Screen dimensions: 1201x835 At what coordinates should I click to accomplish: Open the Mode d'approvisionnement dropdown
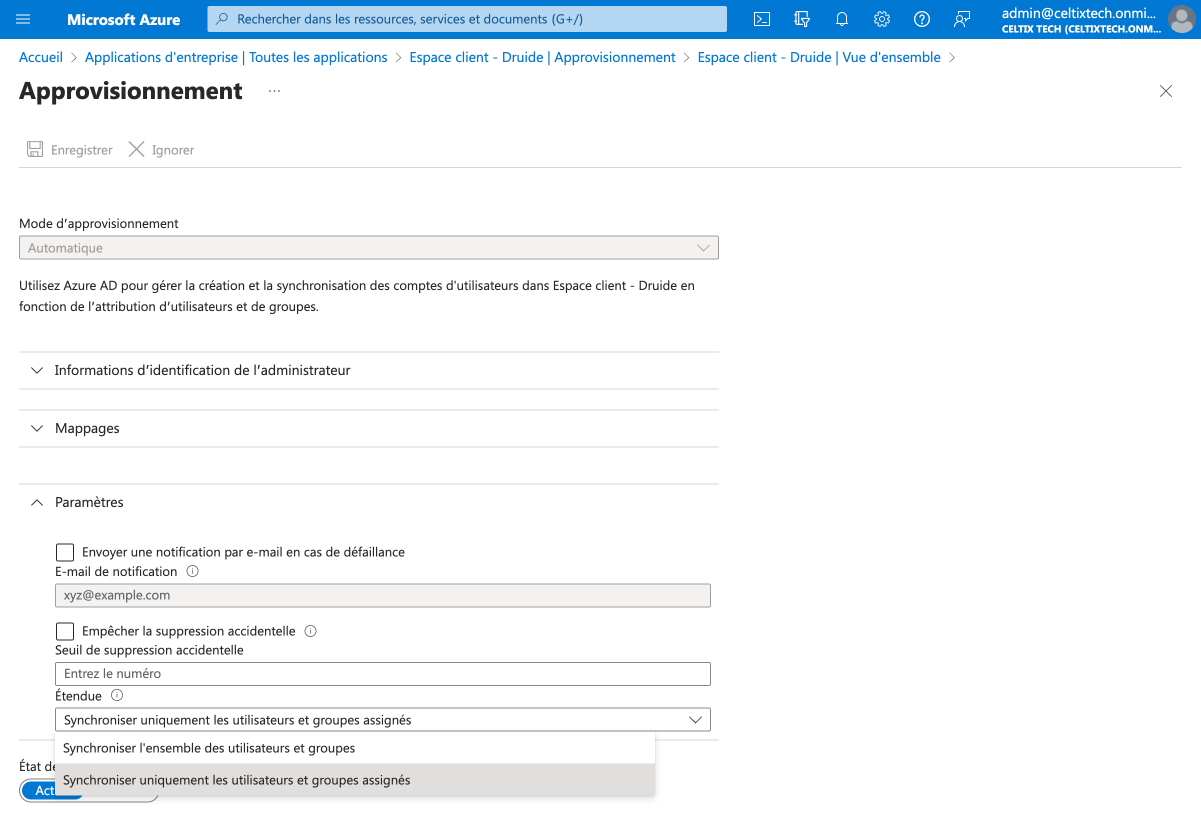click(369, 248)
